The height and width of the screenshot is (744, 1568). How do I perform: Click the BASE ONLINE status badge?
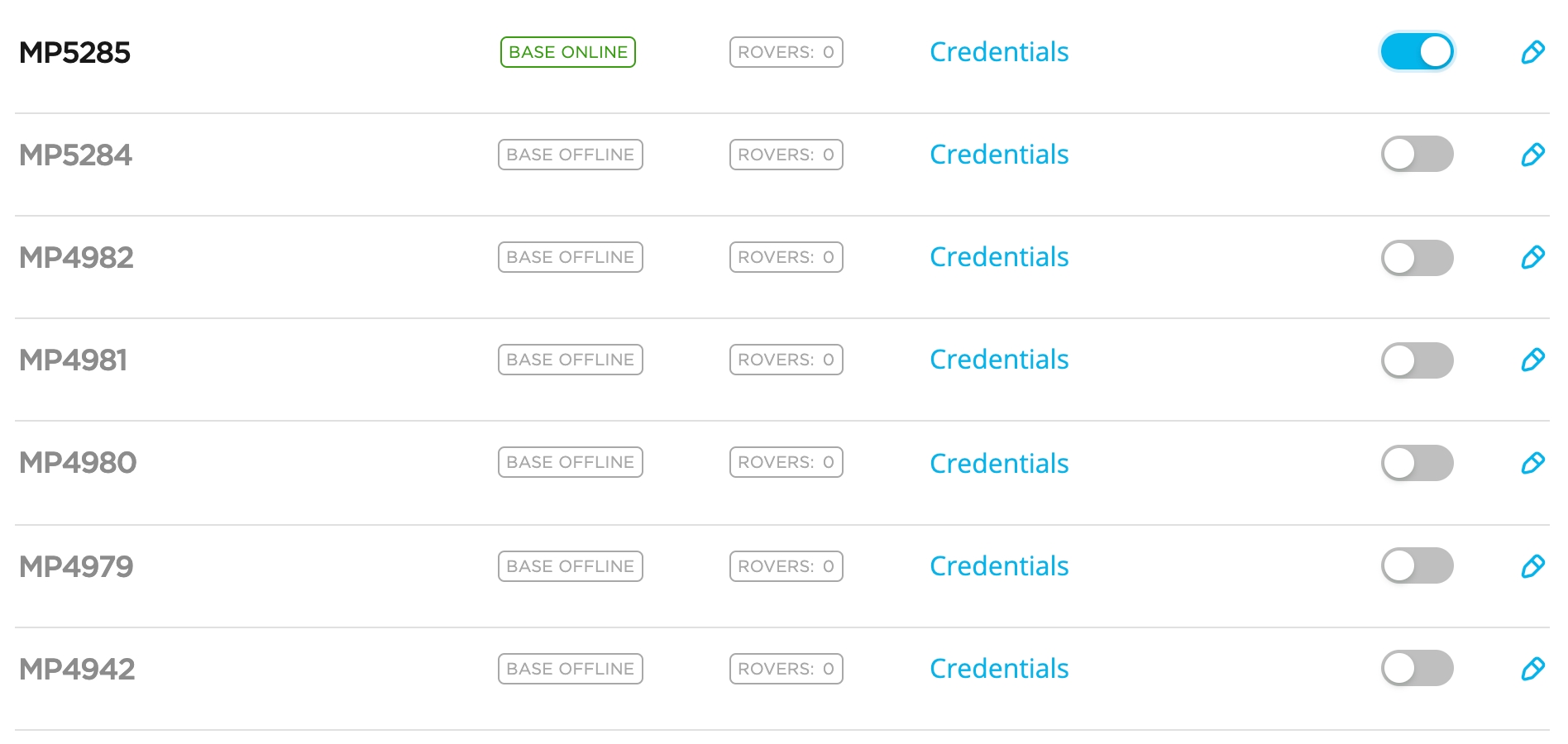point(568,52)
